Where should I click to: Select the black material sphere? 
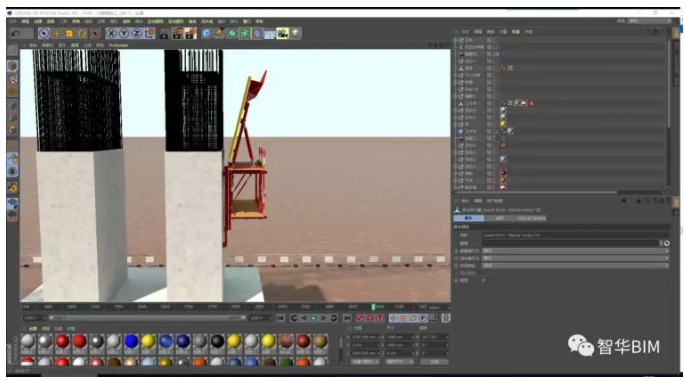[x=217, y=341]
